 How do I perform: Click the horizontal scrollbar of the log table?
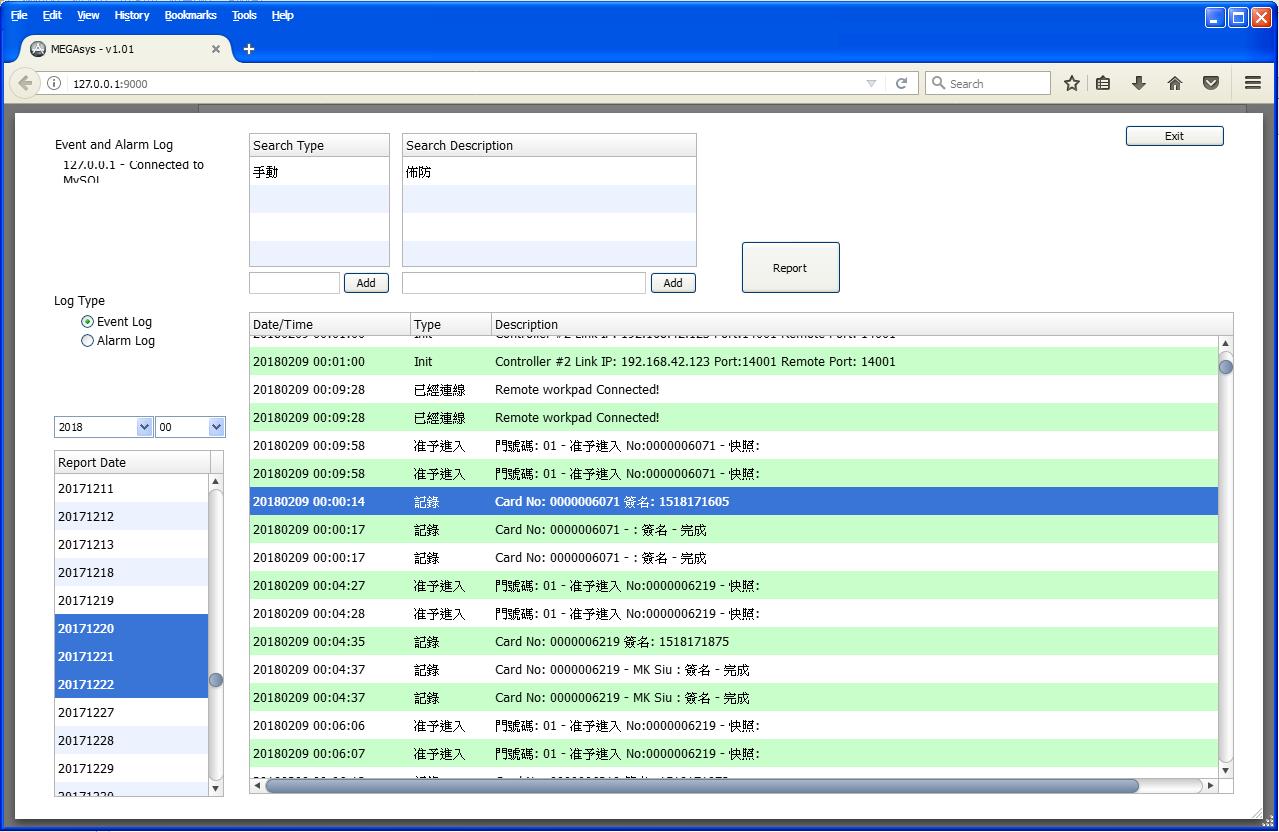[700, 786]
